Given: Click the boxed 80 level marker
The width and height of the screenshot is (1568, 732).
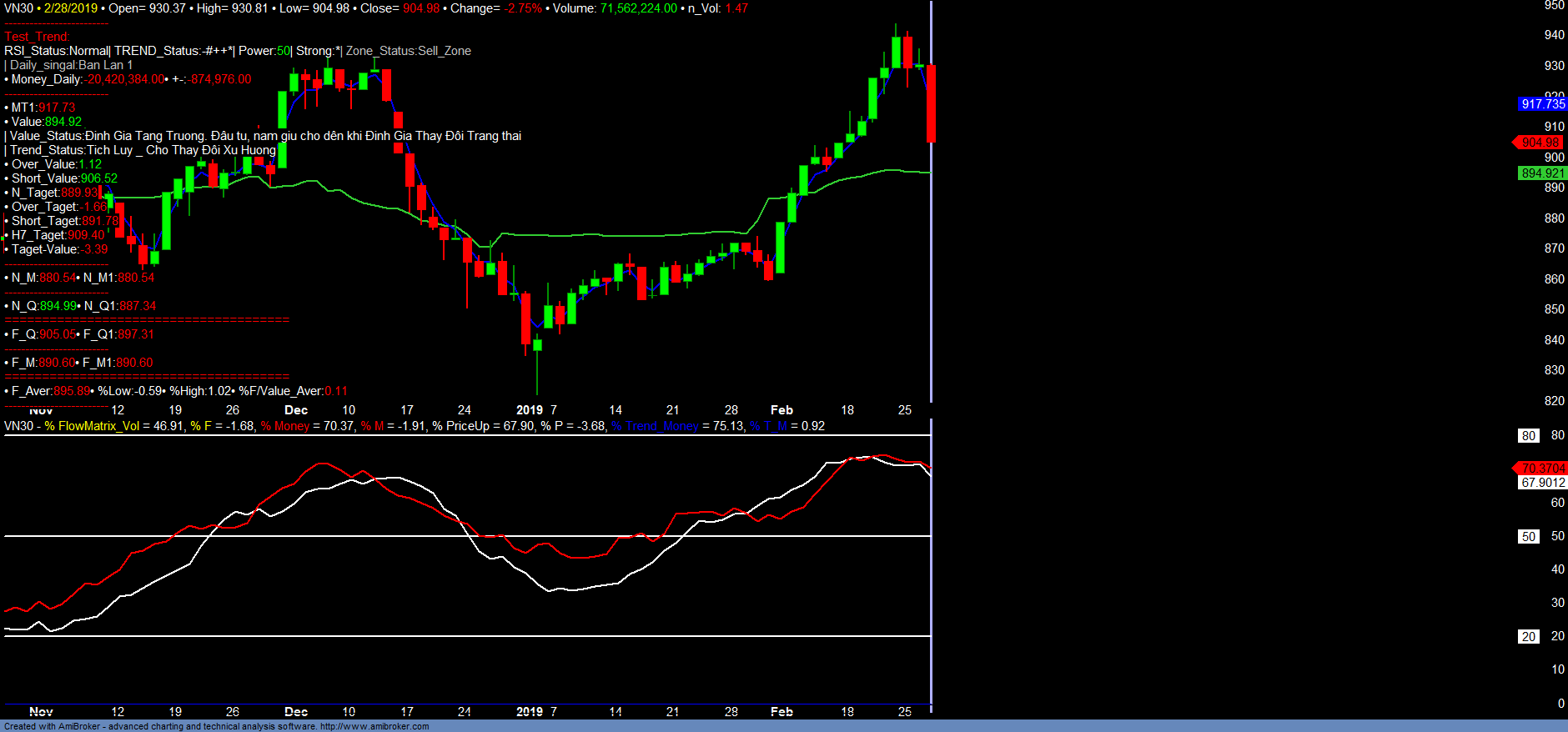Looking at the screenshot, I should click(x=1528, y=436).
